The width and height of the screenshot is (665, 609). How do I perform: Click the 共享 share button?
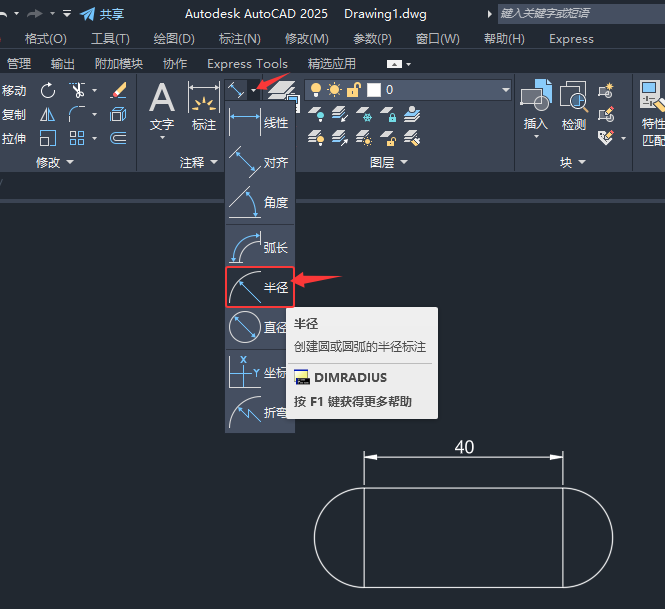point(102,14)
